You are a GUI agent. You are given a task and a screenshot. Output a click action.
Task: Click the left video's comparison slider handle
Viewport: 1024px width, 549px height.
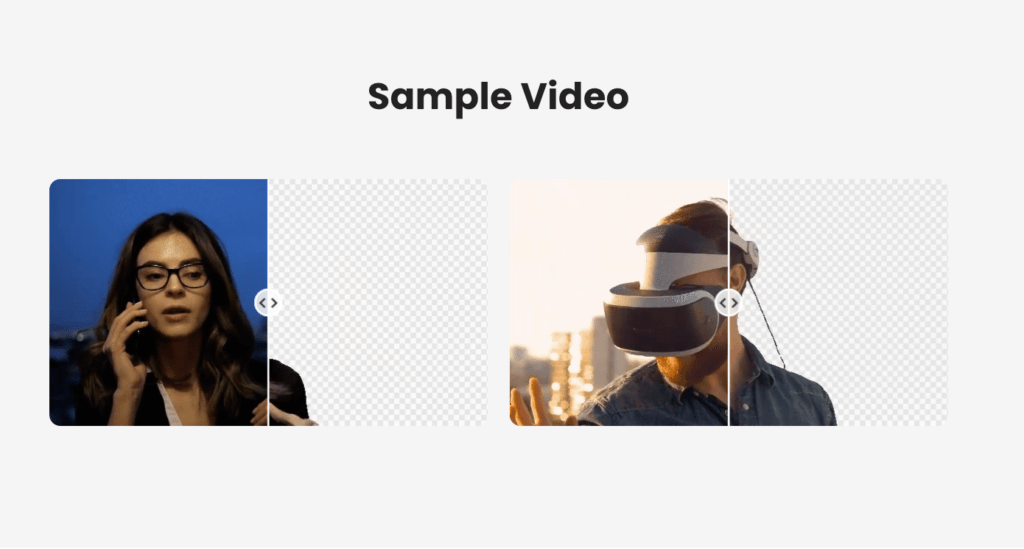tap(268, 303)
